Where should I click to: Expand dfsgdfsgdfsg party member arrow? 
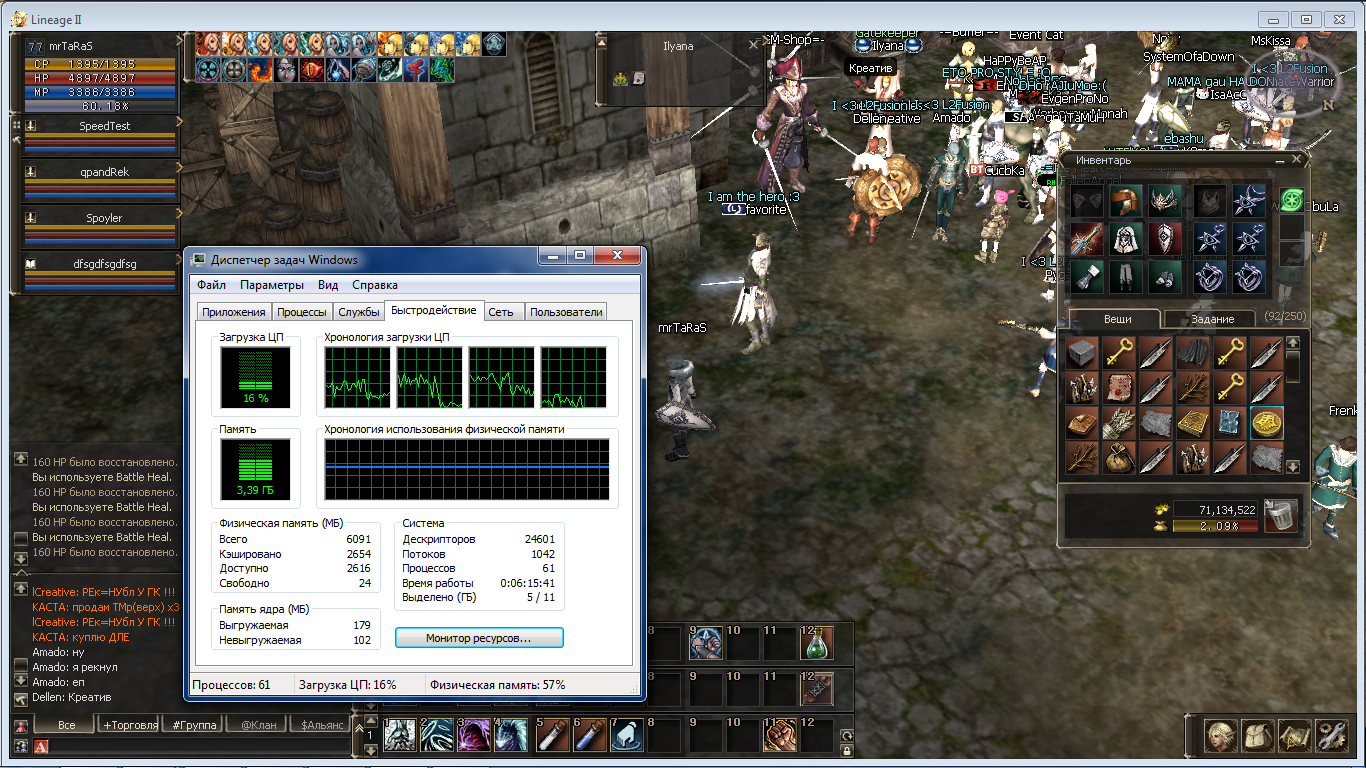click(180, 259)
